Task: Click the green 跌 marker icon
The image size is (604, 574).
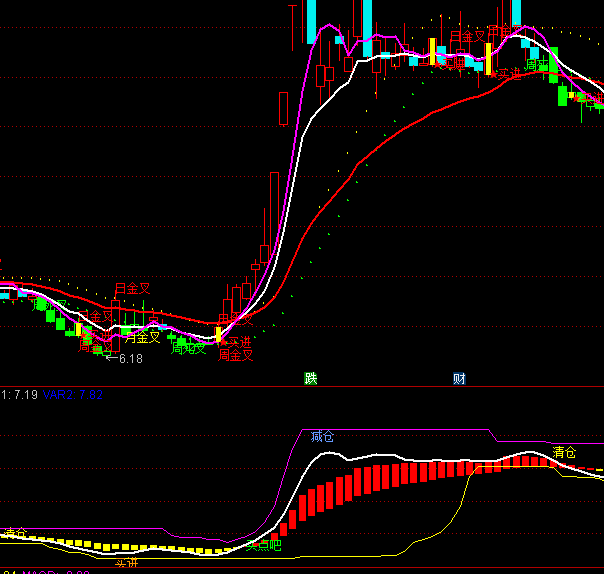Action: (x=312, y=378)
